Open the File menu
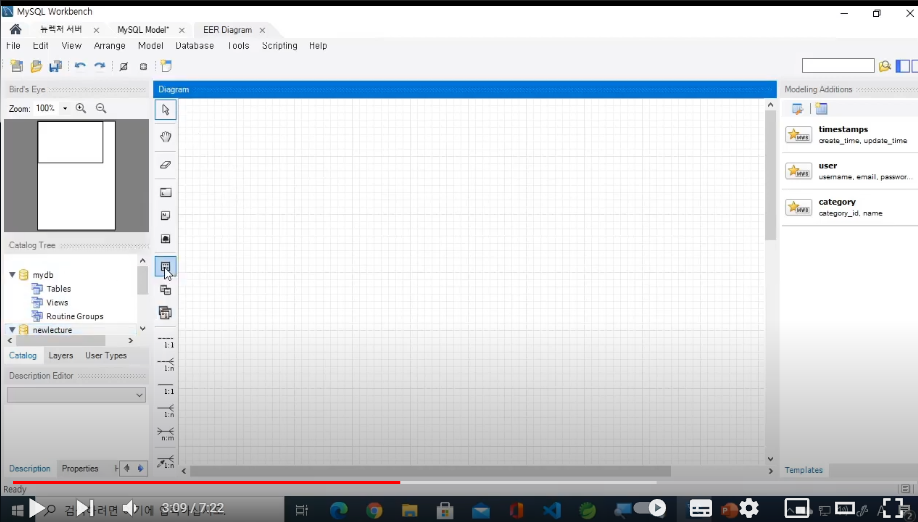 [13, 46]
